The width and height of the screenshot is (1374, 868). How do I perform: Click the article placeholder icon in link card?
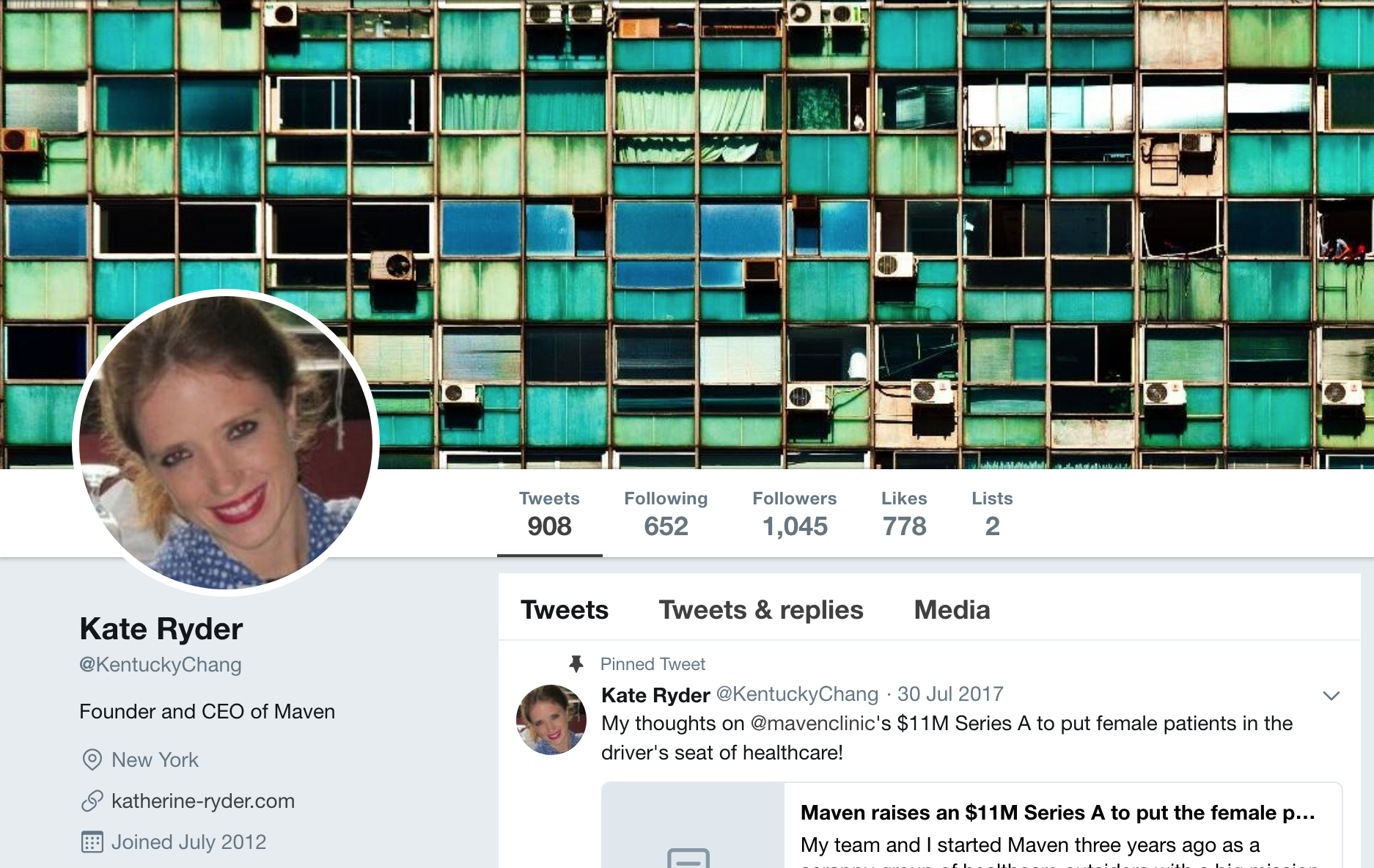(x=688, y=858)
